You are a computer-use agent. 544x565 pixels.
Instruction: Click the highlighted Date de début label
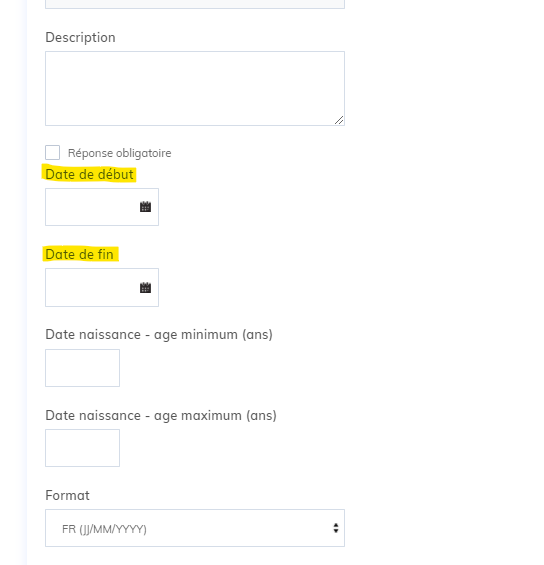(x=89, y=174)
